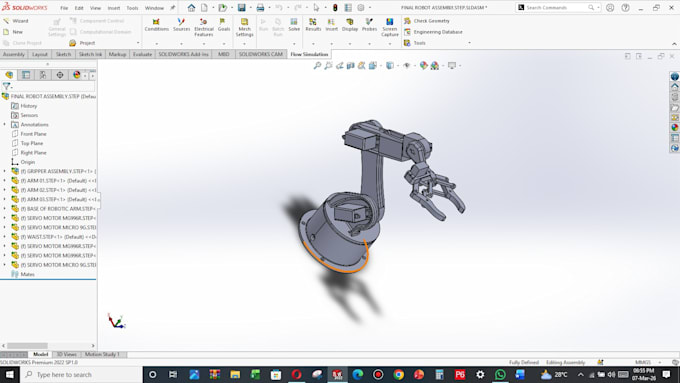Click the Results icon
Screen dimensions: 680x383
coord(313,22)
